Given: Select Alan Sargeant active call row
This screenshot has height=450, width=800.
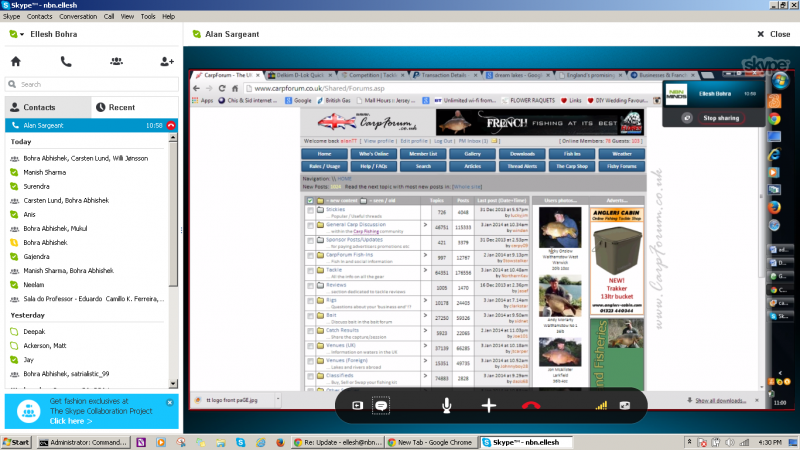Looking at the screenshot, I should 92,126.
